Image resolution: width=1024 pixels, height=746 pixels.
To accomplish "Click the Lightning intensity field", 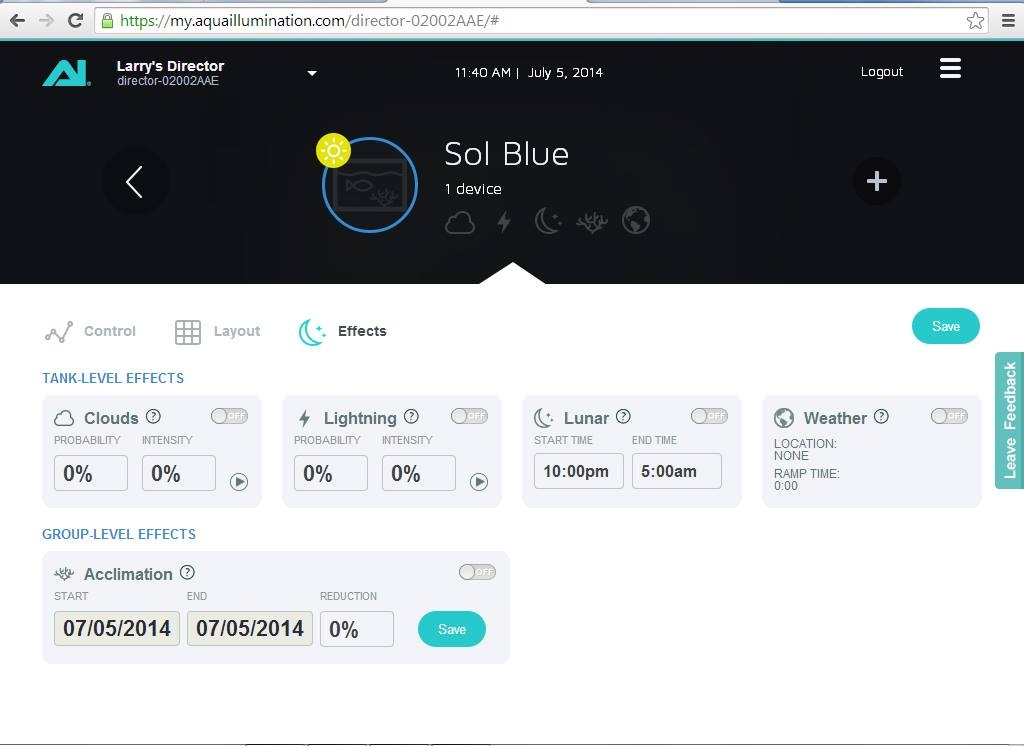I will pyautogui.click(x=419, y=473).
